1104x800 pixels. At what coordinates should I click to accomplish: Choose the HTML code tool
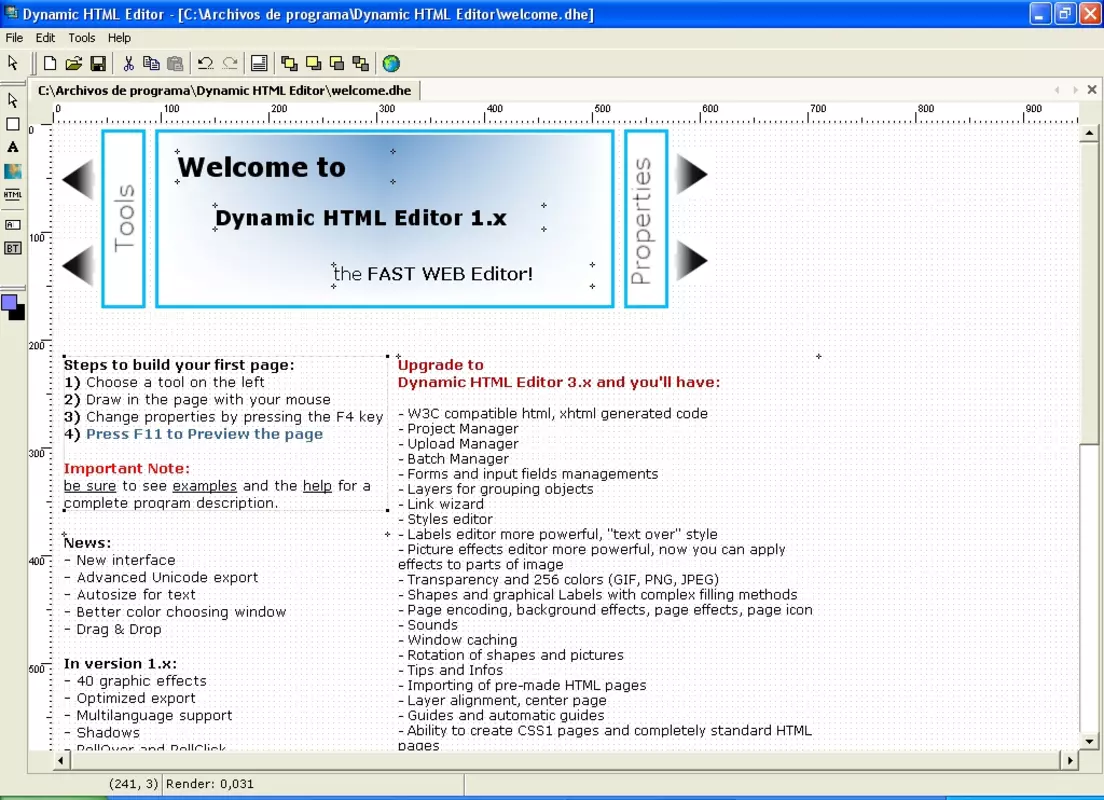(x=13, y=194)
